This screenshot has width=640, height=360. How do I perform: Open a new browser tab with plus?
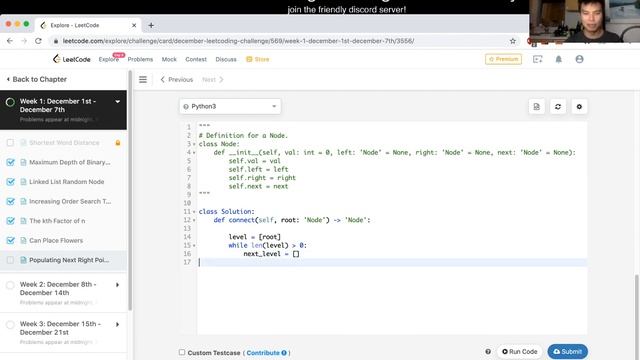pyautogui.click(x=151, y=25)
